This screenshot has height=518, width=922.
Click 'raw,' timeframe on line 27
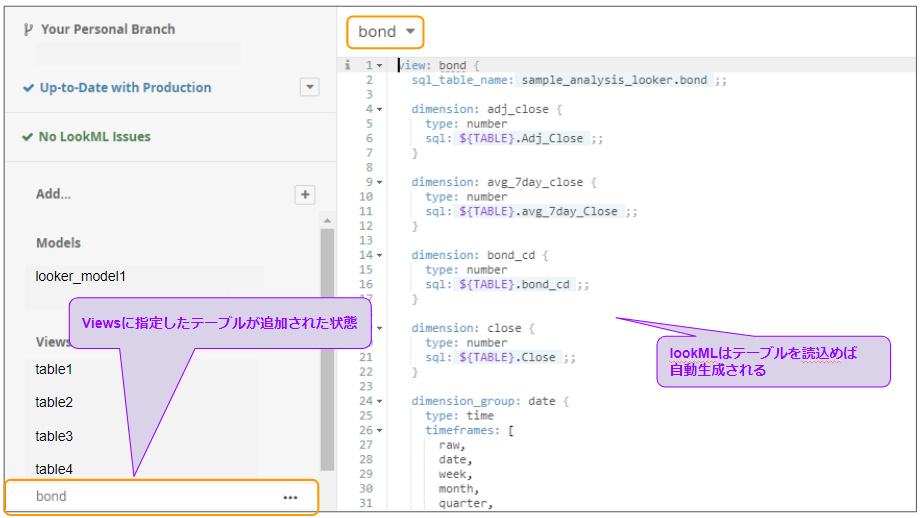452,445
